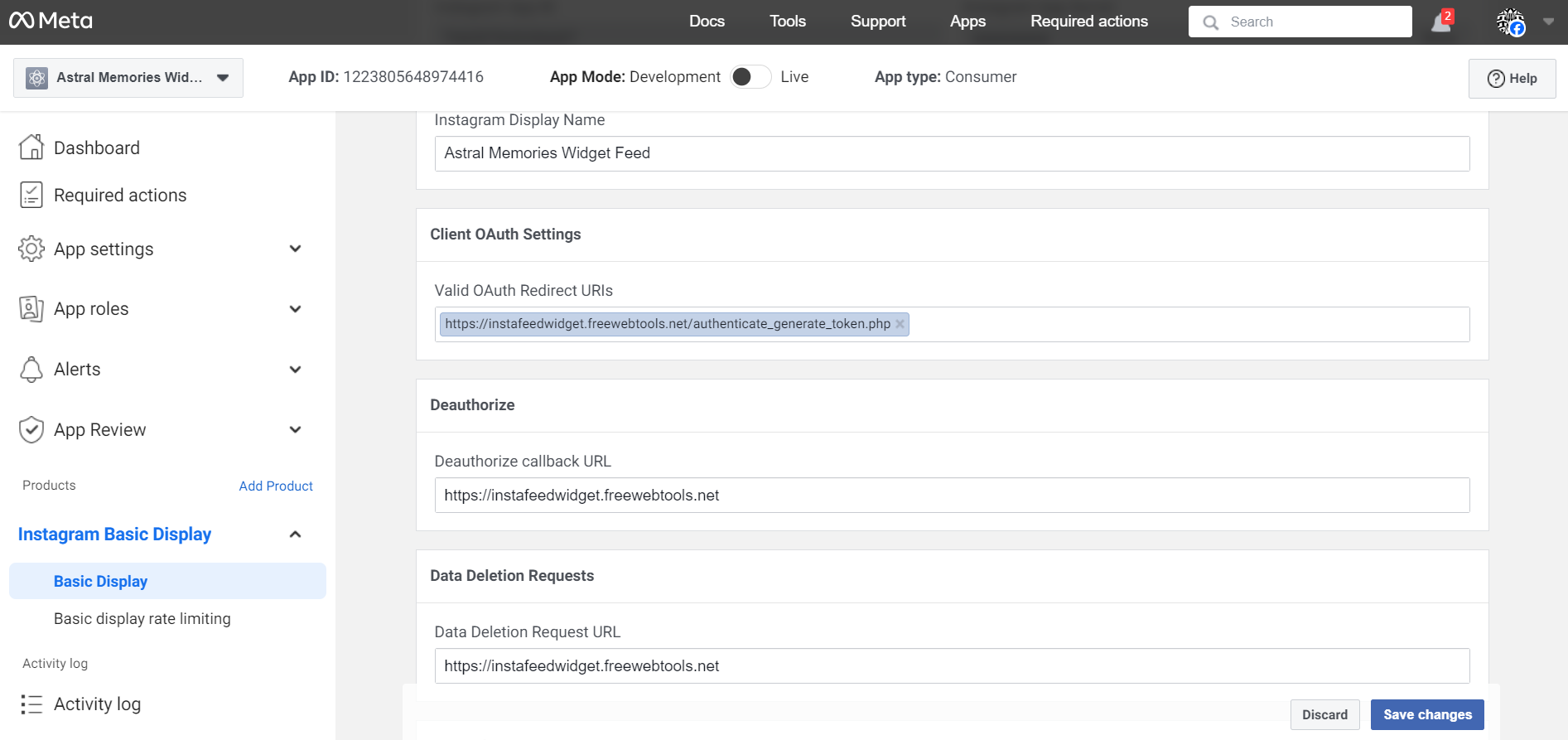This screenshot has height=740, width=1568.
Task: Select Basic display rate limiting
Action: (142, 619)
